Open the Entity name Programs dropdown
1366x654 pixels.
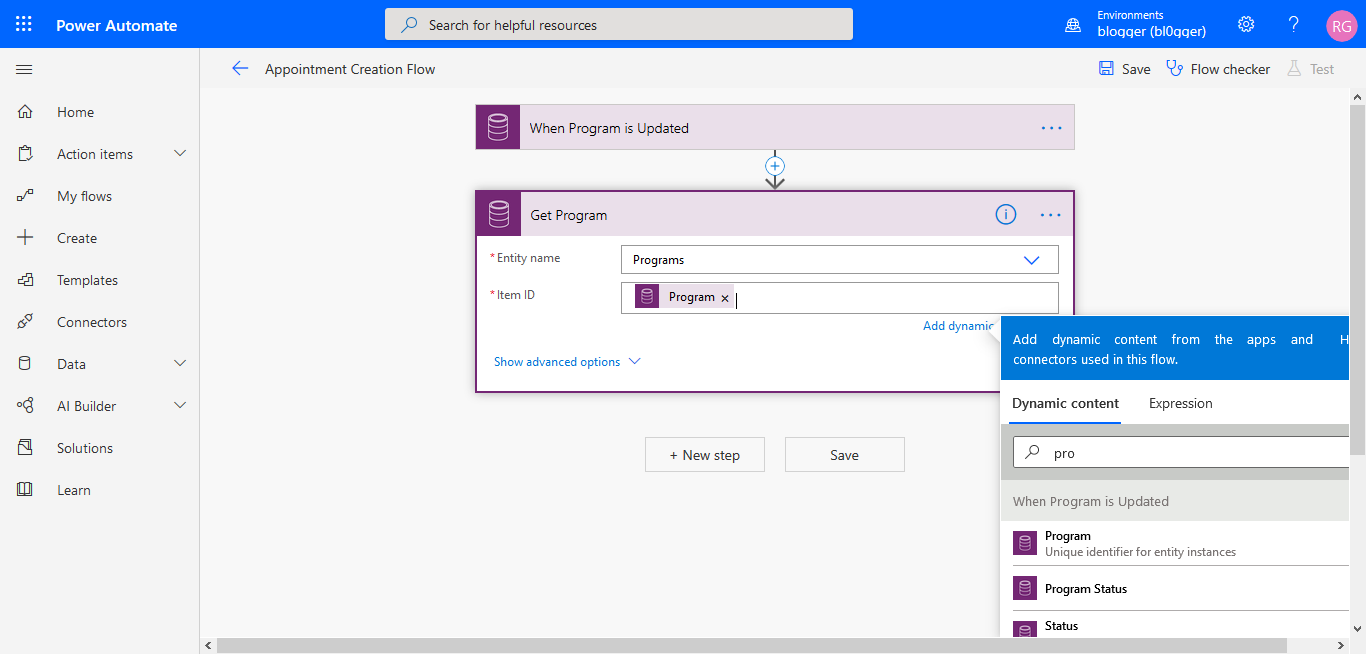pyautogui.click(x=839, y=260)
